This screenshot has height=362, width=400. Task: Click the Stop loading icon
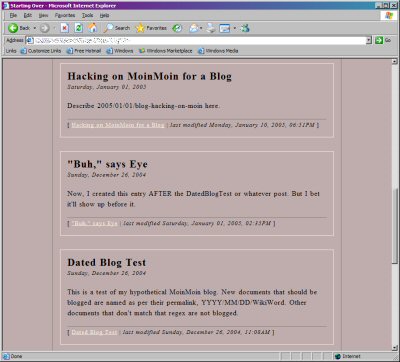click(x=65, y=28)
